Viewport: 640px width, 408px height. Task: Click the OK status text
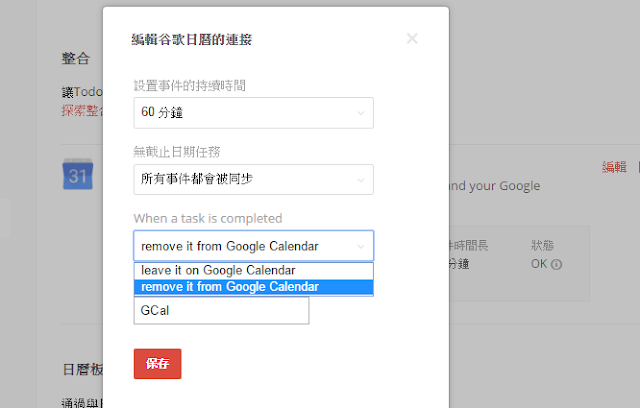point(539,264)
